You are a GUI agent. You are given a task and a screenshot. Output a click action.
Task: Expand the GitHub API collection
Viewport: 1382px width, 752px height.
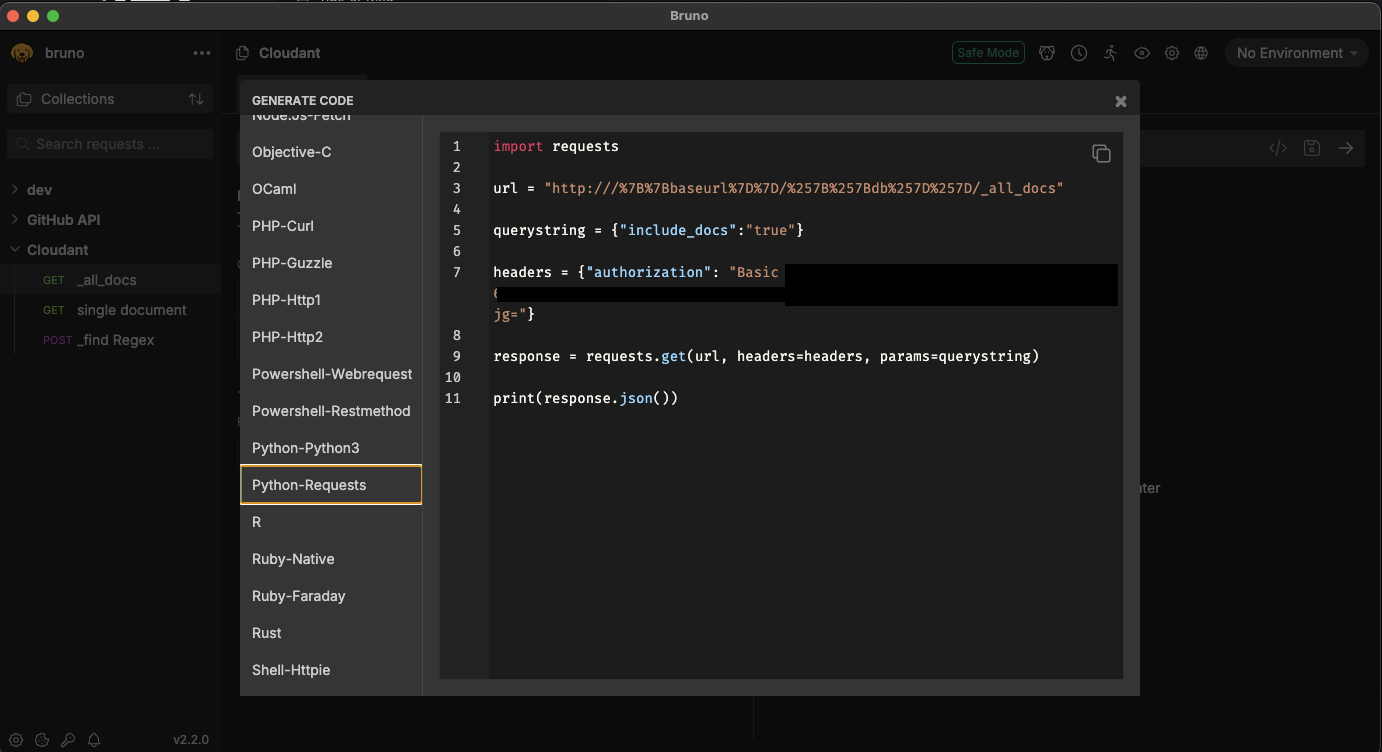[x=63, y=220]
